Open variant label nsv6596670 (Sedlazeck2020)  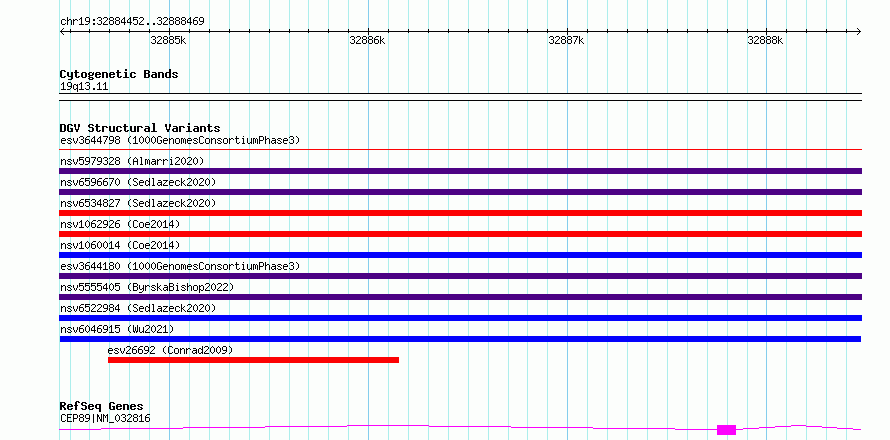(138, 182)
